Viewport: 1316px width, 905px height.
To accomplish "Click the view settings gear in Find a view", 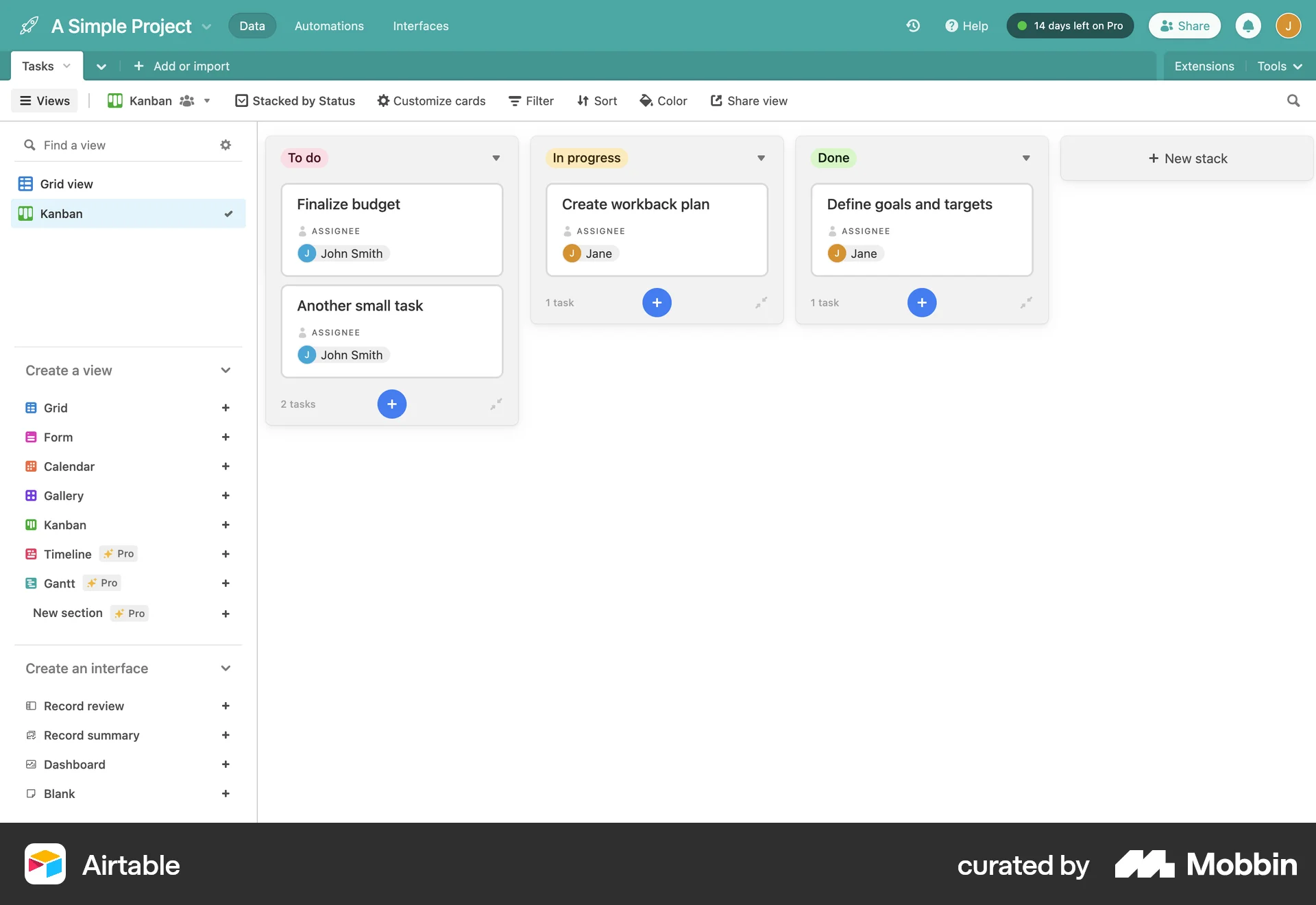I will point(225,145).
